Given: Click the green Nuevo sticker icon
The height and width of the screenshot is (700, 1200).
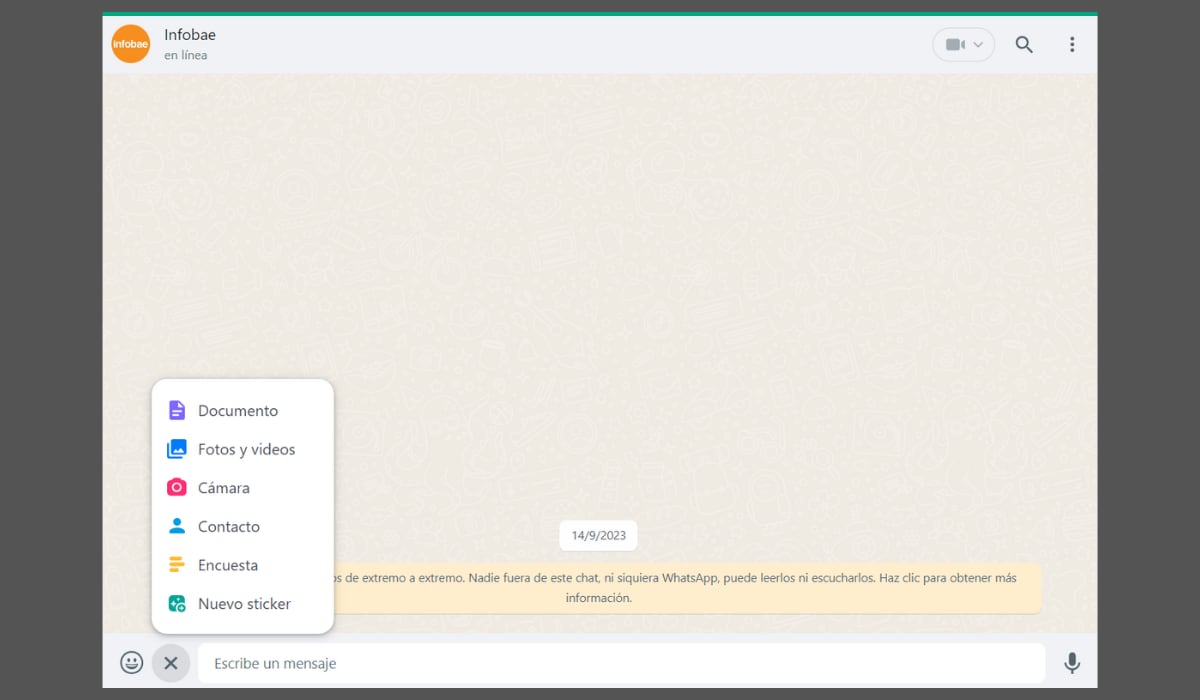Looking at the screenshot, I should [177, 604].
